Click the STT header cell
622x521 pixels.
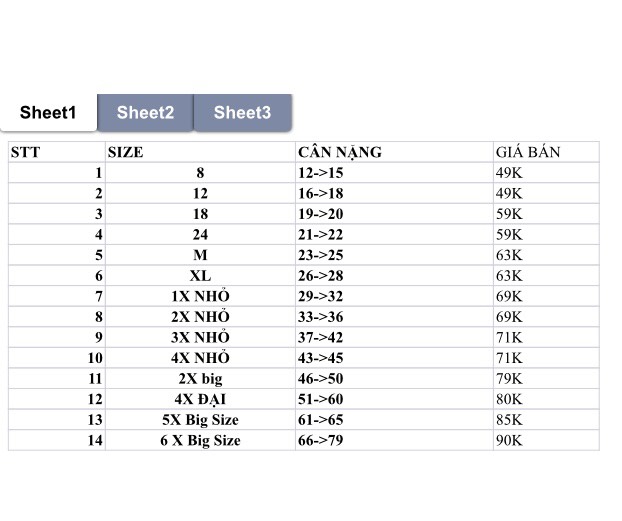tap(57, 152)
